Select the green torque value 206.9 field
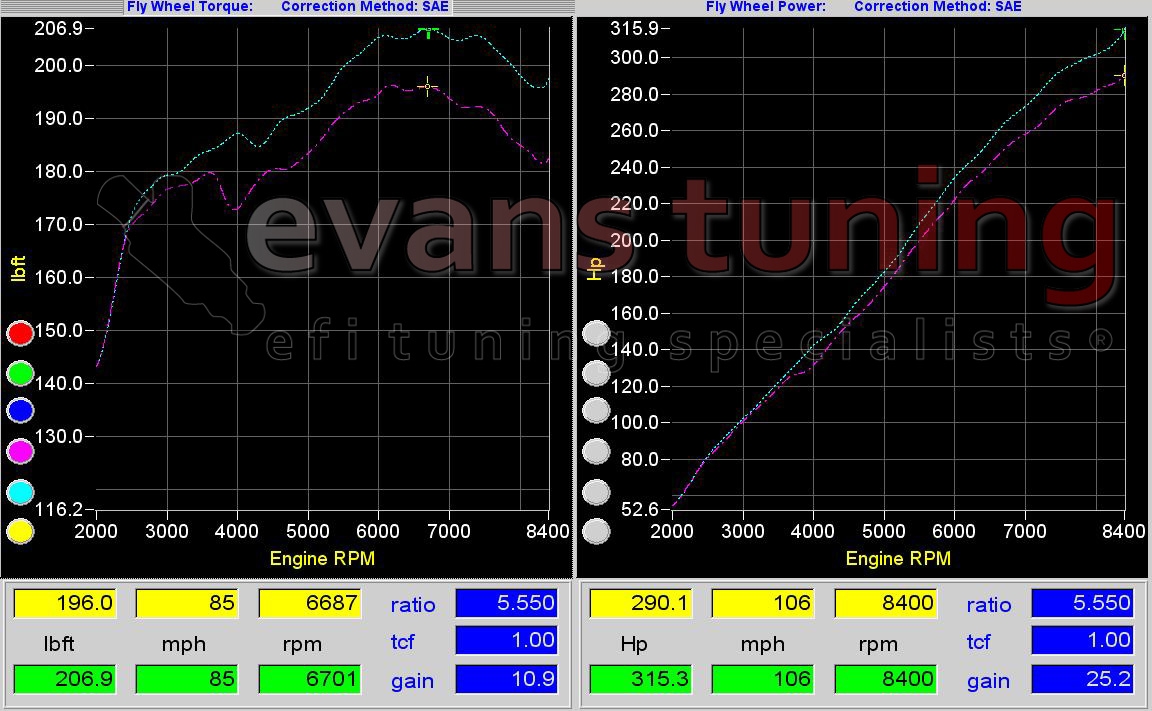This screenshot has width=1152, height=711. click(65, 679)
